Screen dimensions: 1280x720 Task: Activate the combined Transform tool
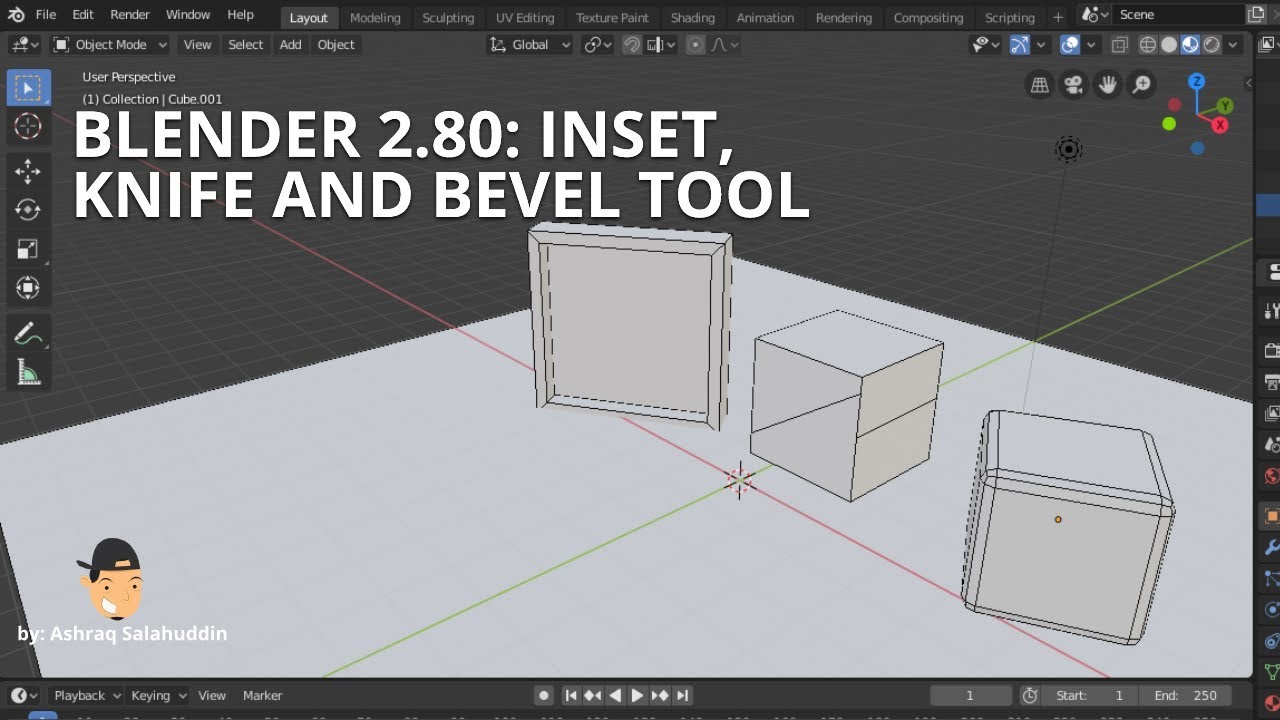[x=28, y=288]
